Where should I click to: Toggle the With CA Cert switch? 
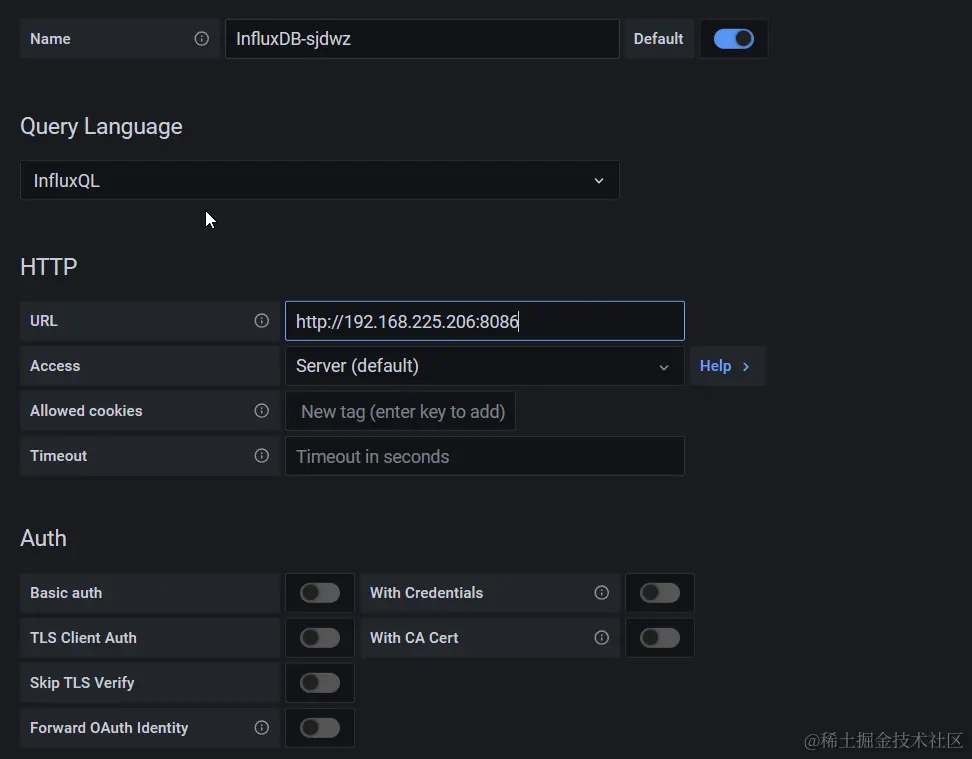click(660, 637)
